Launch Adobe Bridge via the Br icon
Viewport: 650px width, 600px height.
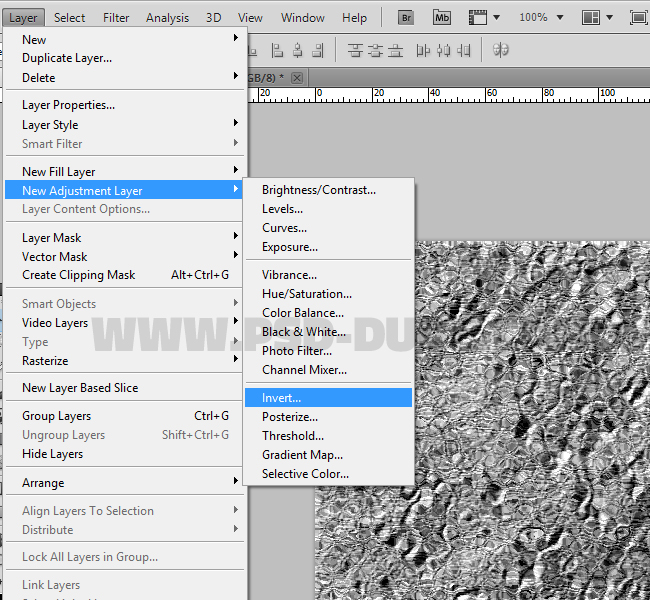click(406, 17)
